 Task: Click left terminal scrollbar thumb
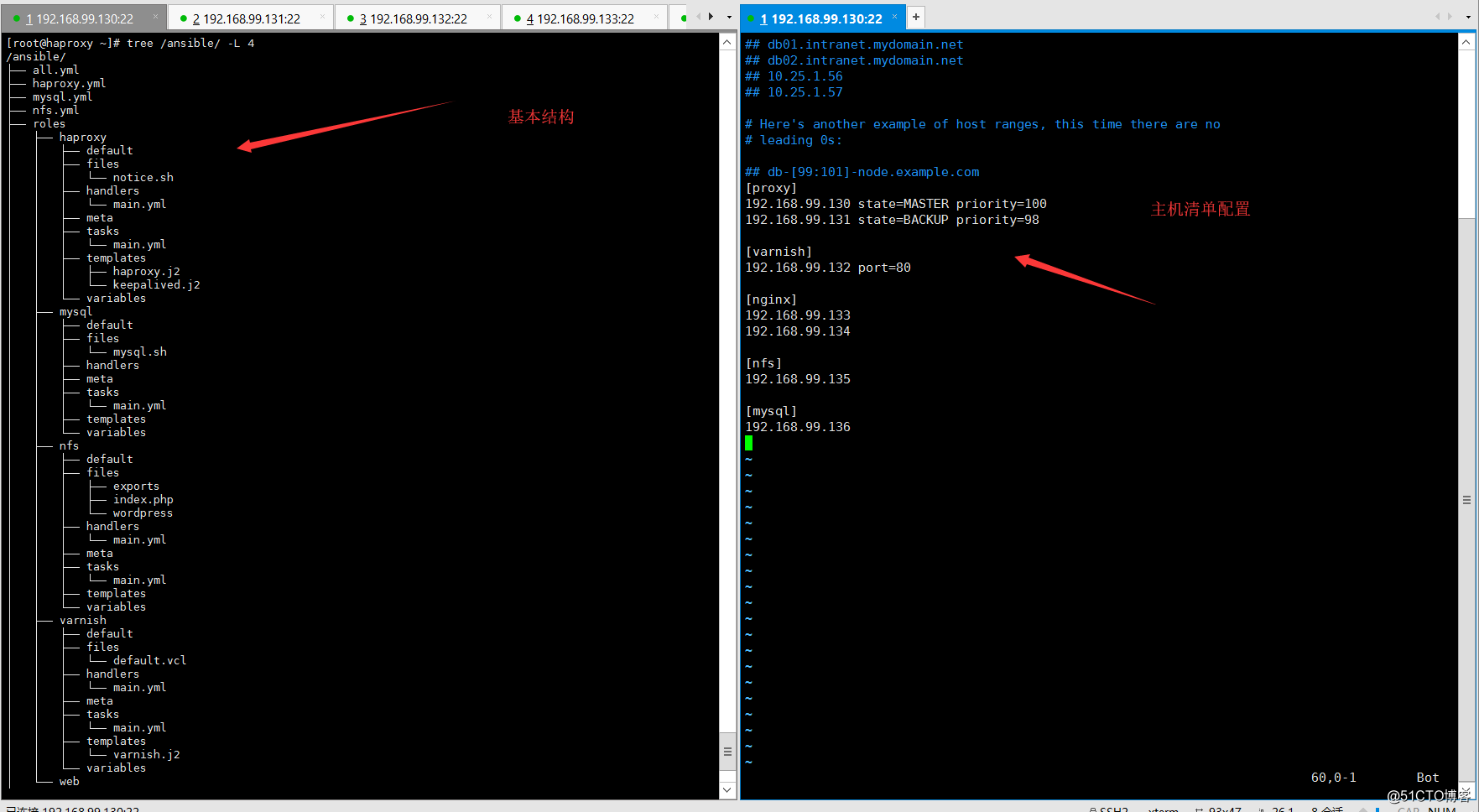tap(727, 752)
